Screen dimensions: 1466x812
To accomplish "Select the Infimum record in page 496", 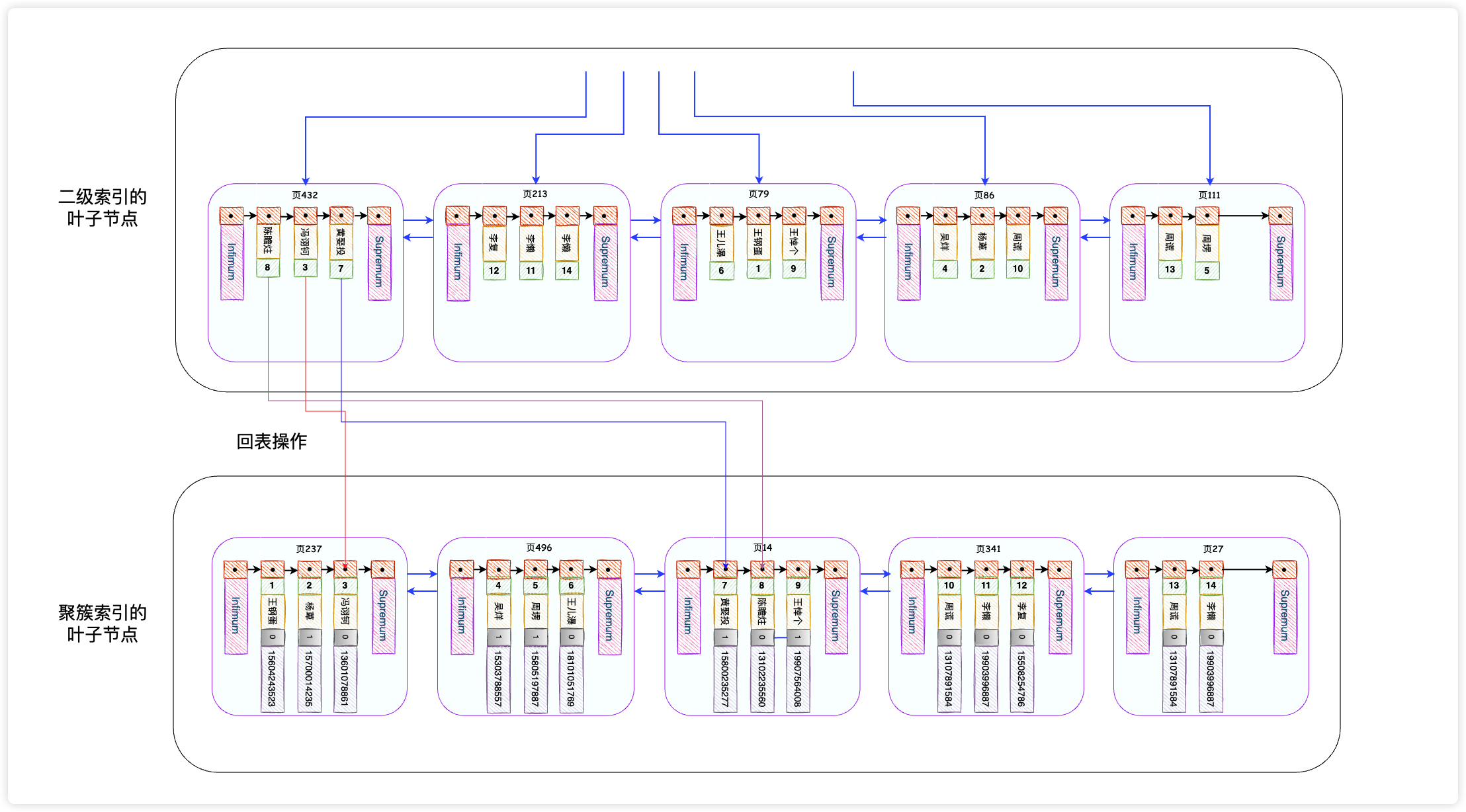I will [x=462, y=616].
